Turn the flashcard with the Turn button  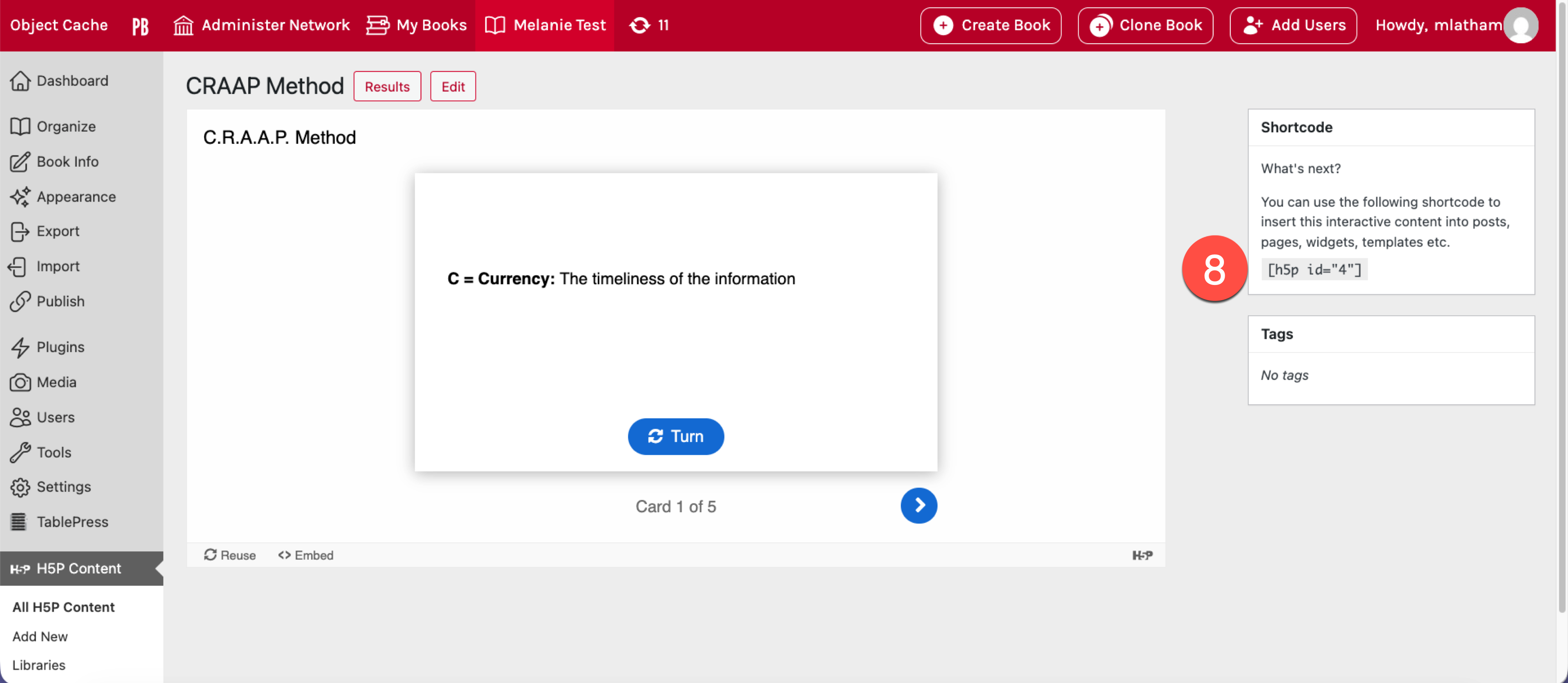click(x=675, y=437)
